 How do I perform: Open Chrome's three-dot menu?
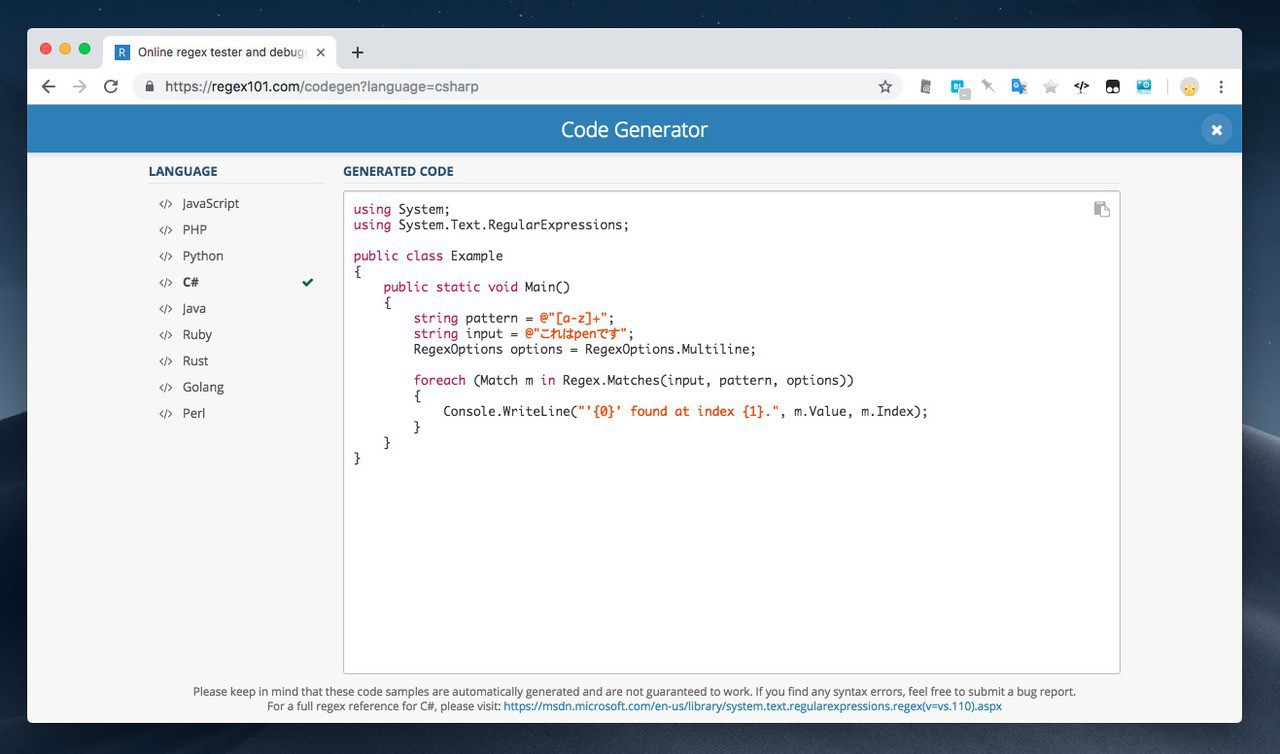click(x=1220, y=87)
